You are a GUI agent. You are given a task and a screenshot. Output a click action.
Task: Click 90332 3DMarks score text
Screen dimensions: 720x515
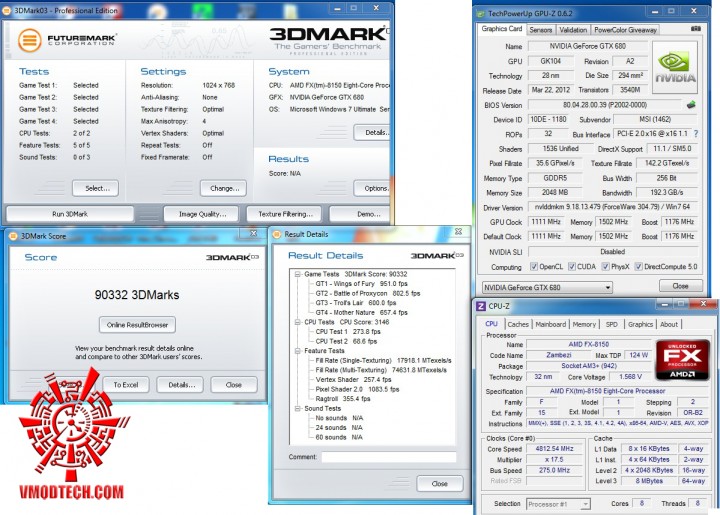point(137,295)
